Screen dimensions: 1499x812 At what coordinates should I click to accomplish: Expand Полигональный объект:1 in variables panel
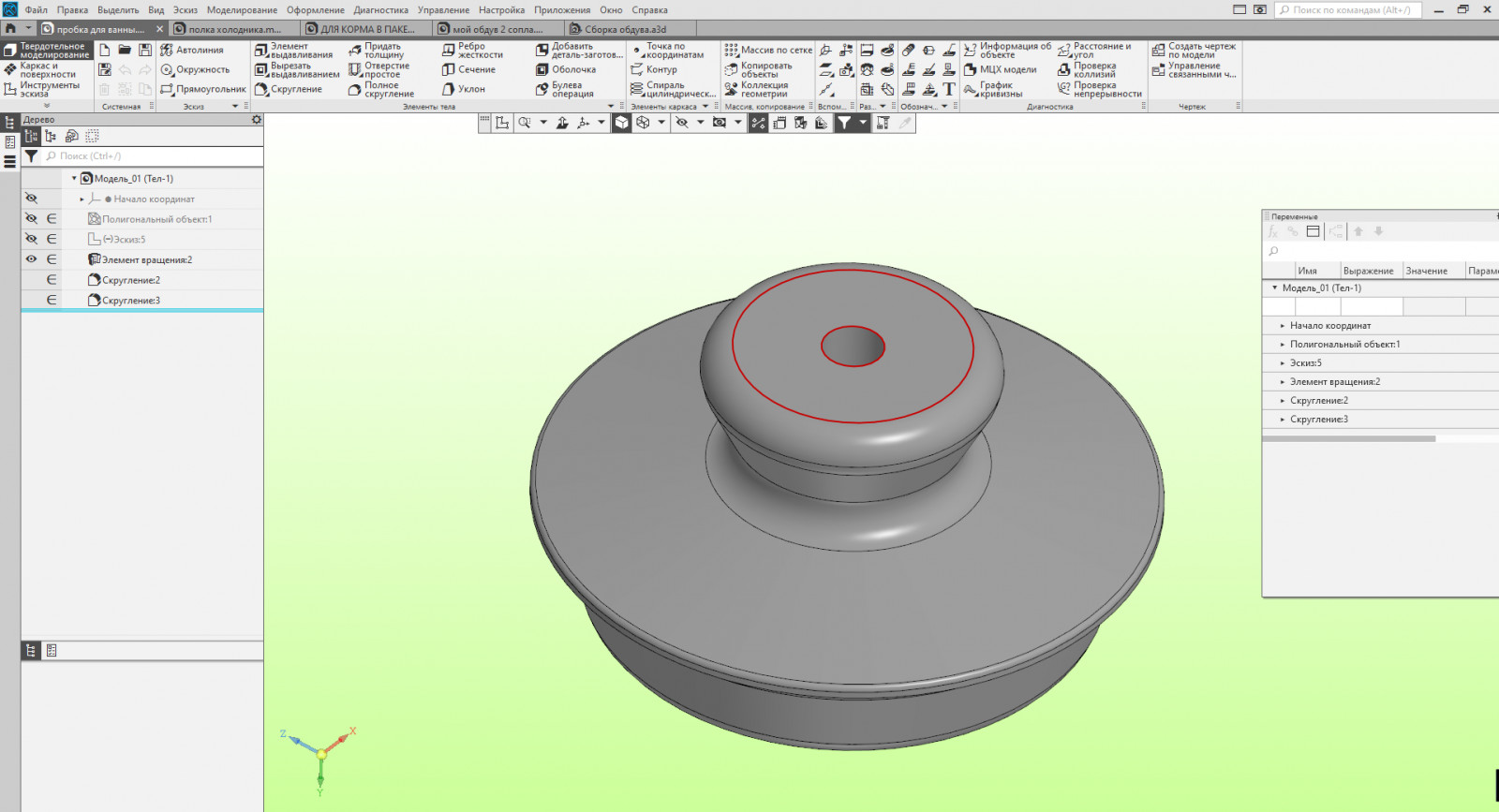click(x=1283, y=345)
